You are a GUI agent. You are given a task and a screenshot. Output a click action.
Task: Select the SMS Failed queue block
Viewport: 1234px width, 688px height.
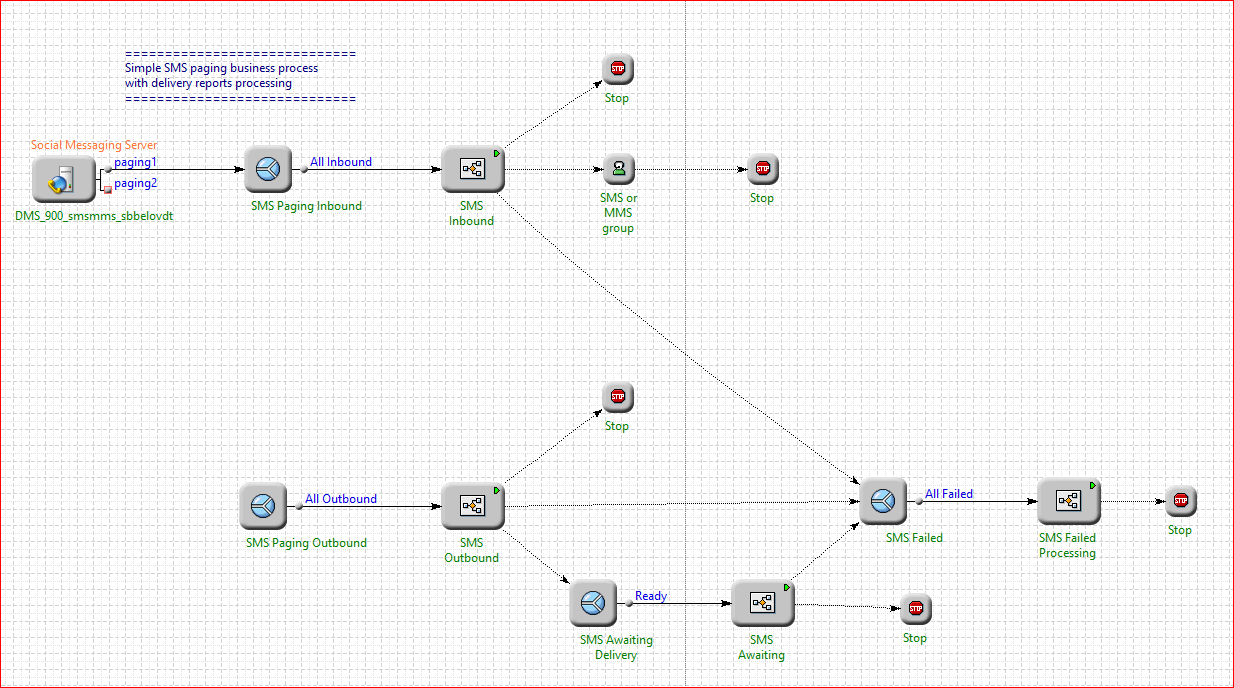[x=883, y=500]
